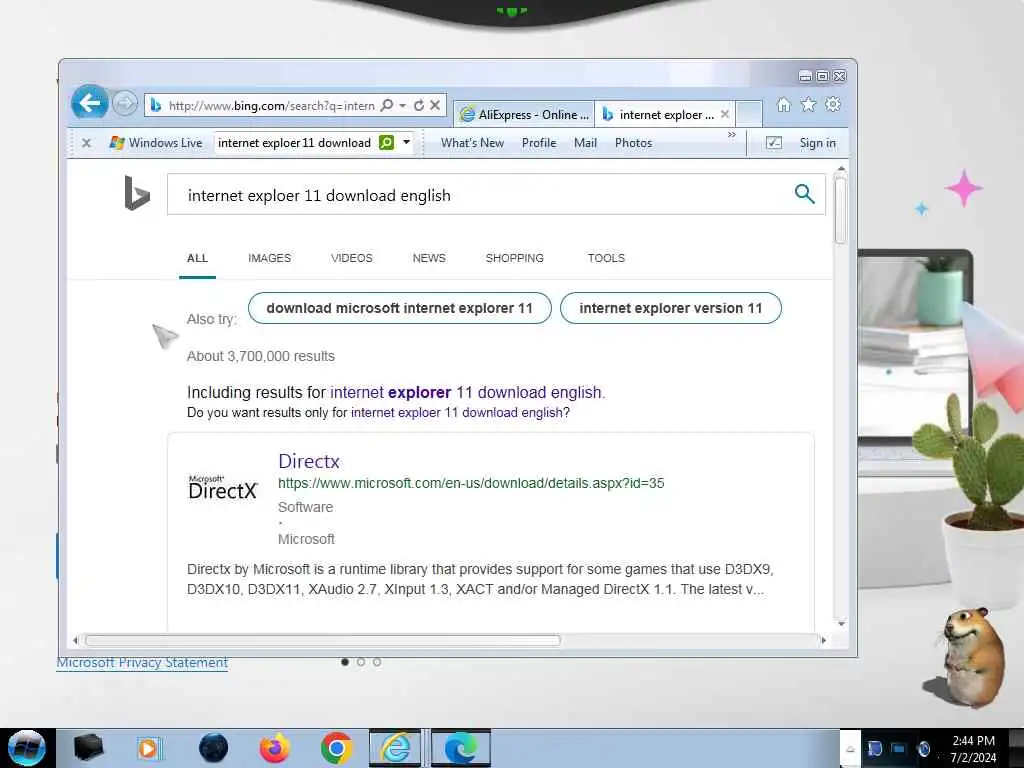This screenshot has height=768, width=1024.
Task: Select the ALL results tab
Action: pyautogui.click(x=197, y=258)
